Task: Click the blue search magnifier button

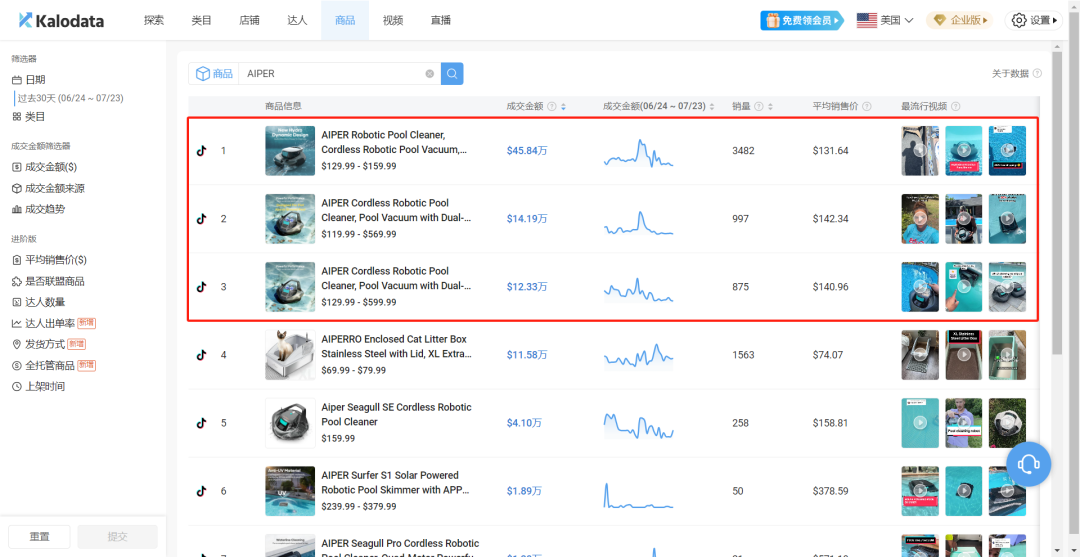Action: [x=452, y=74]
